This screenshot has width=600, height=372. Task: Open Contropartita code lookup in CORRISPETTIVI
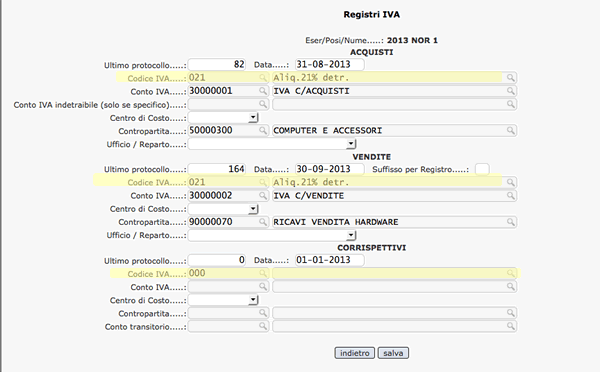point(263,313)
